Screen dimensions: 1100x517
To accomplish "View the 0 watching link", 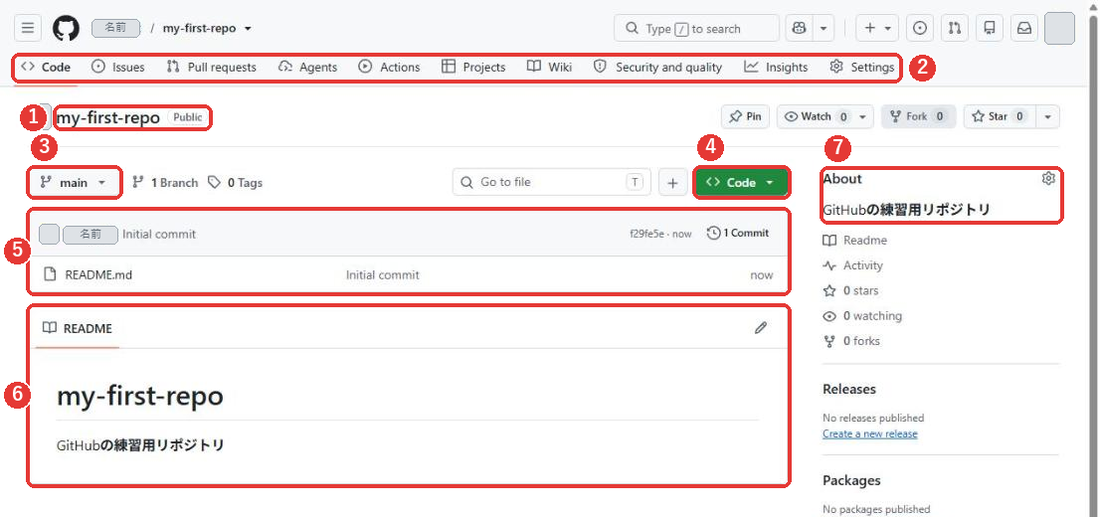I will [863, 316].
